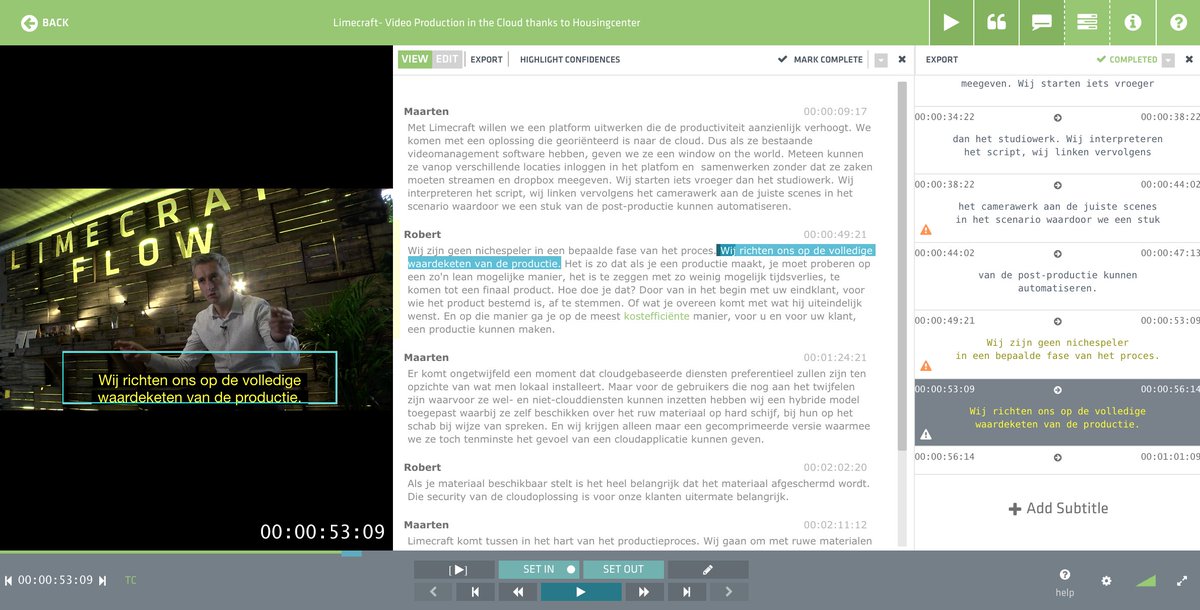This screenshot has height=610, width=1200.
Task: Play the video with main play button
Action: tap(581, 592)
